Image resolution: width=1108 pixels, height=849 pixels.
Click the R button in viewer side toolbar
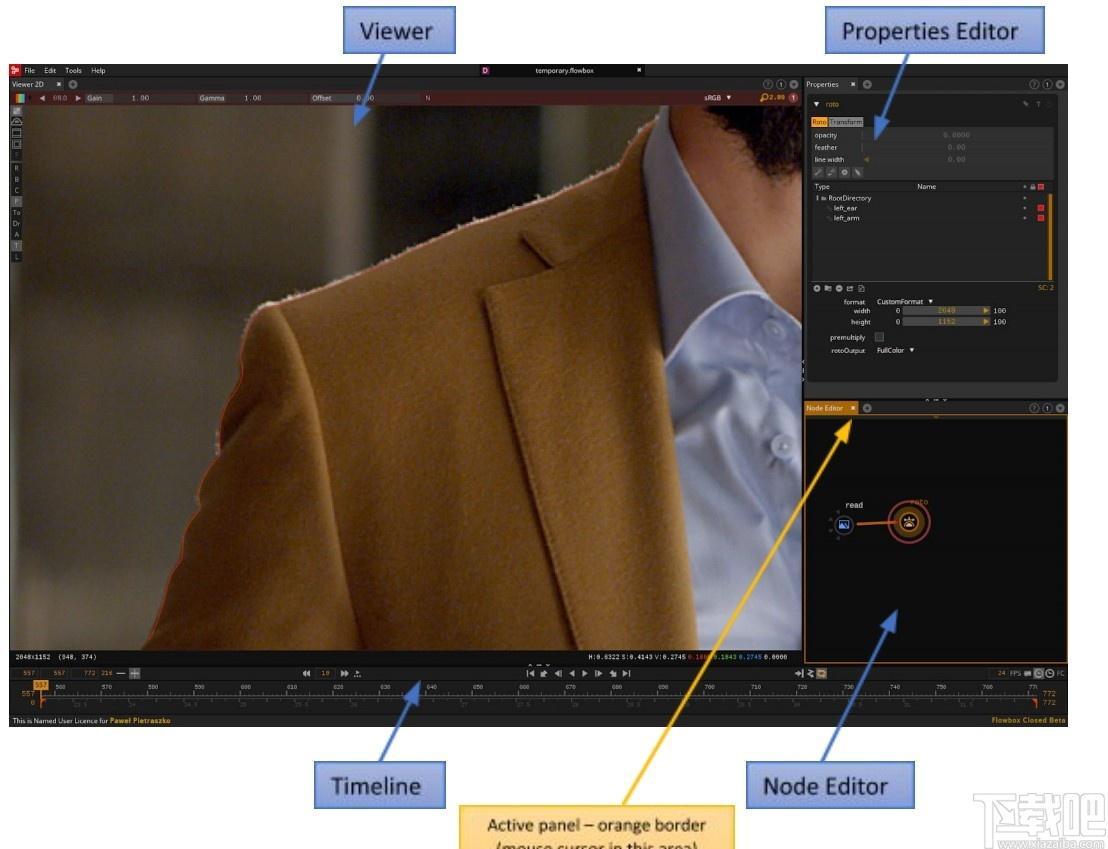[17, 168]
